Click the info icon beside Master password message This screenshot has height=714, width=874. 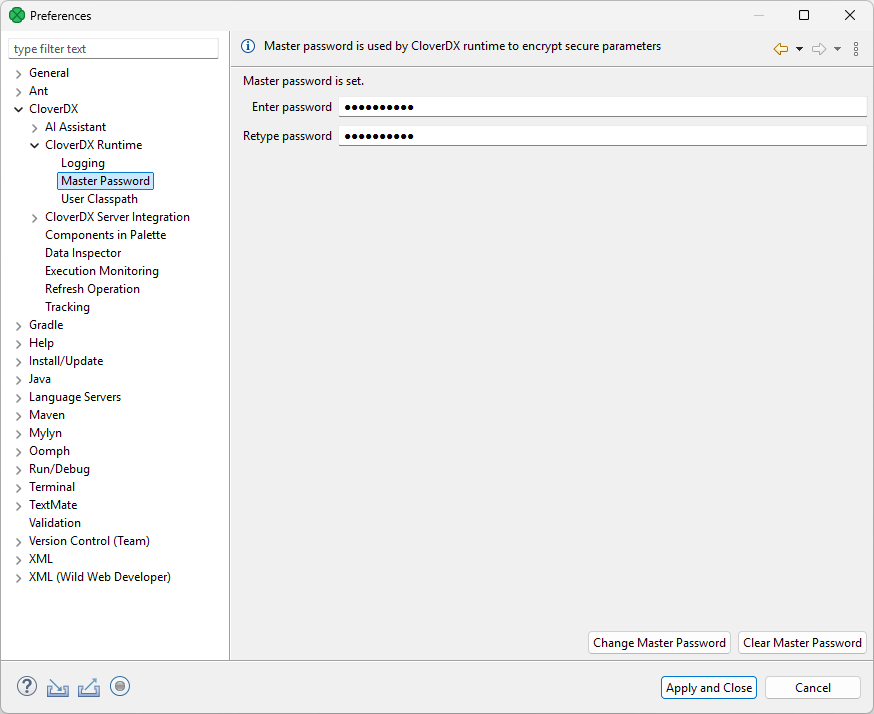[x=248, y=46]
